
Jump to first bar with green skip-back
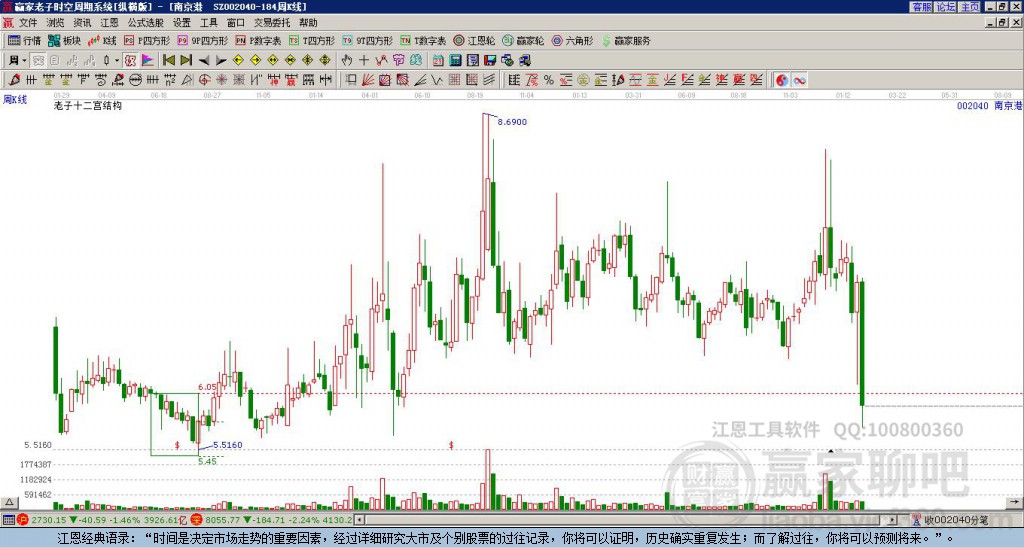tap(168, 61)
